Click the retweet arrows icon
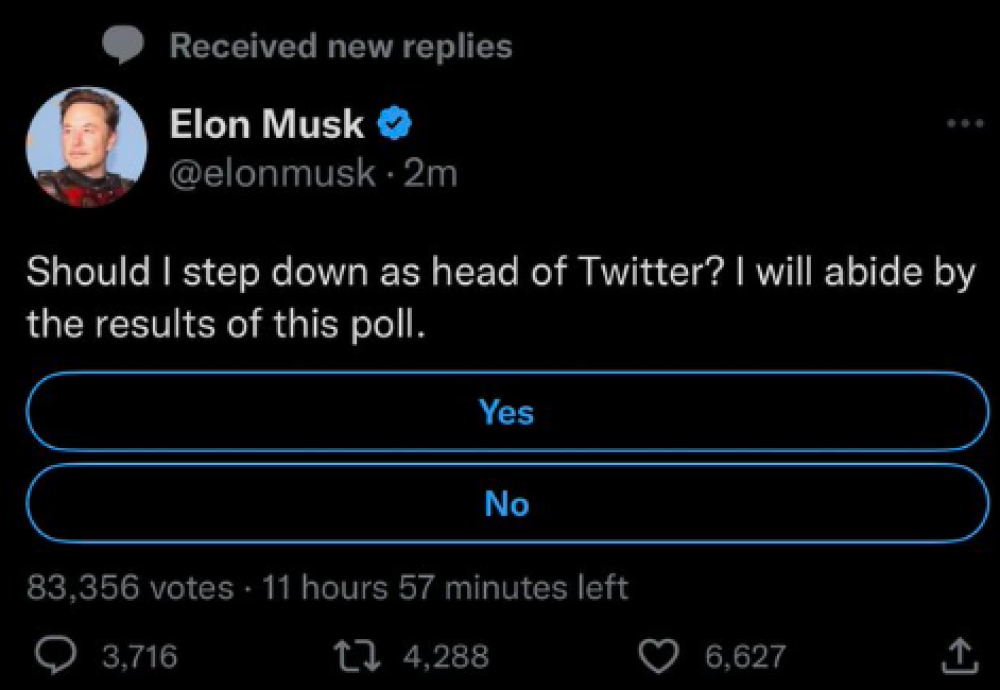This screenshot has height=690, width=1000. (x=357, y=656)
